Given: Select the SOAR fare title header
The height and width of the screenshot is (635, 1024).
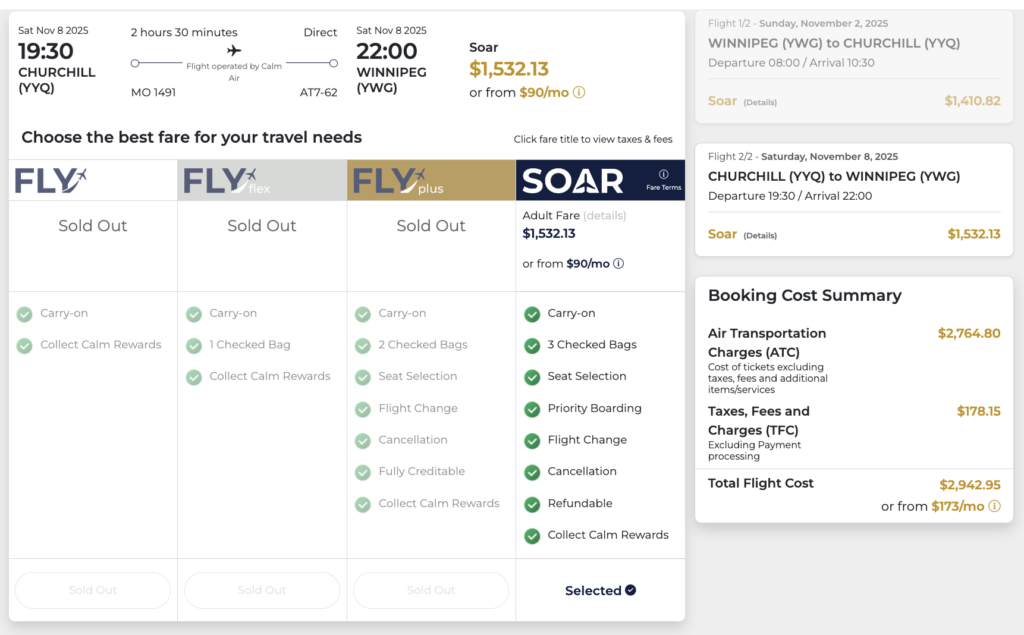Looking at the screenshot, I should click(x=600, y=180).
